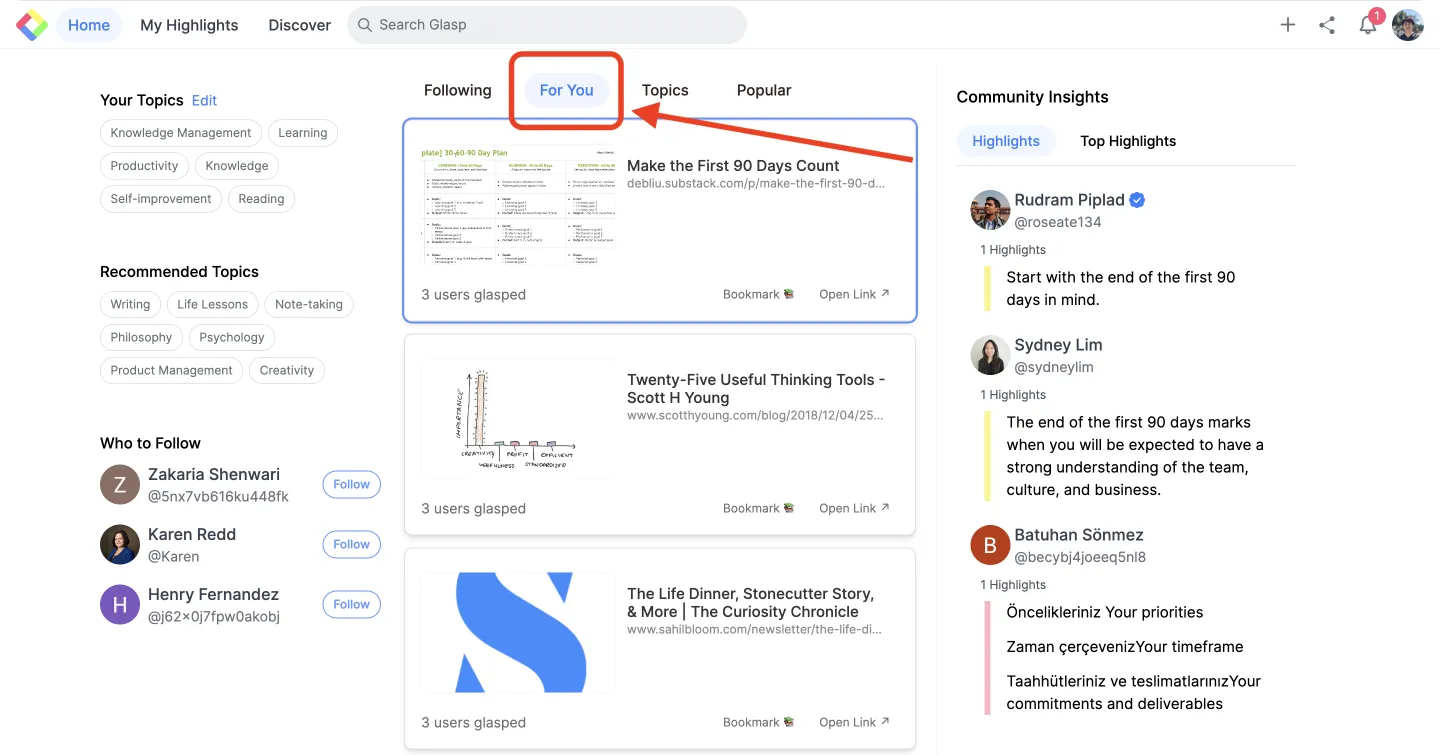
Task: Select Highlights tab in Community Insights
Action: tap(1006, 141)
